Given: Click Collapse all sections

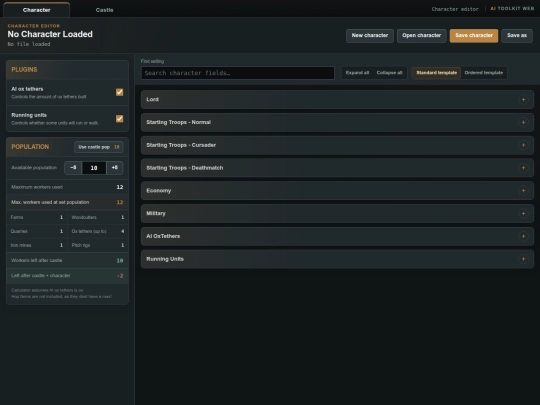Looking at the screenshot, I should [x=389, y=73].
